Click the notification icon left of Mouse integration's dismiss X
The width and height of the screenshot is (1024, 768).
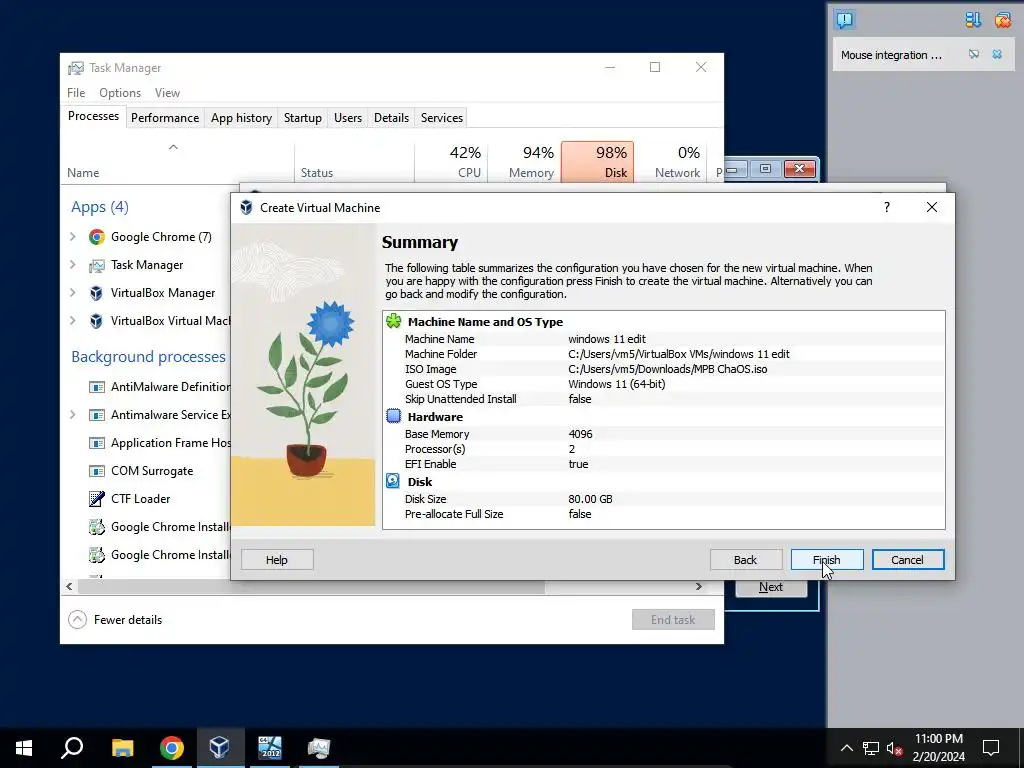click(974, 55)
